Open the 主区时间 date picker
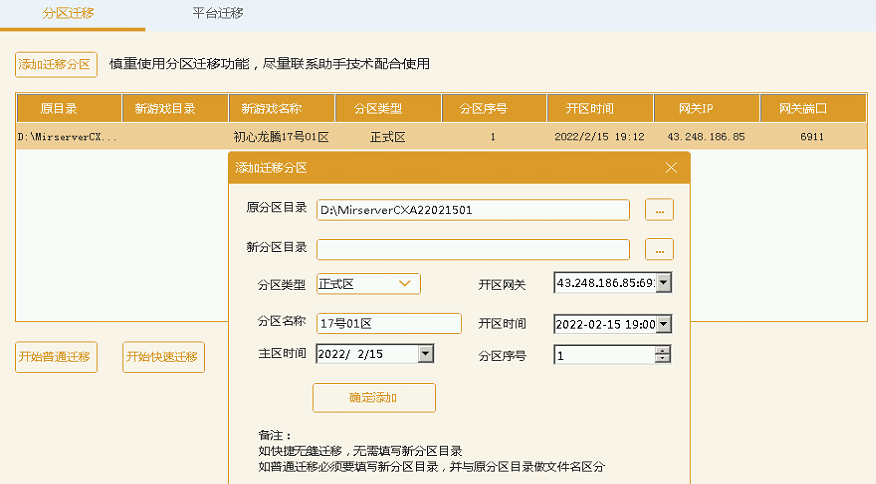 [x=426, y=354]
